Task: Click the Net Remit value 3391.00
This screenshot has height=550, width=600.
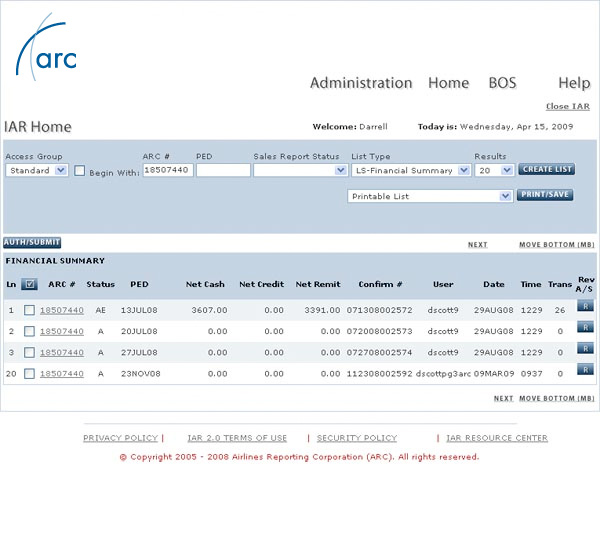Action: point(322,310)
